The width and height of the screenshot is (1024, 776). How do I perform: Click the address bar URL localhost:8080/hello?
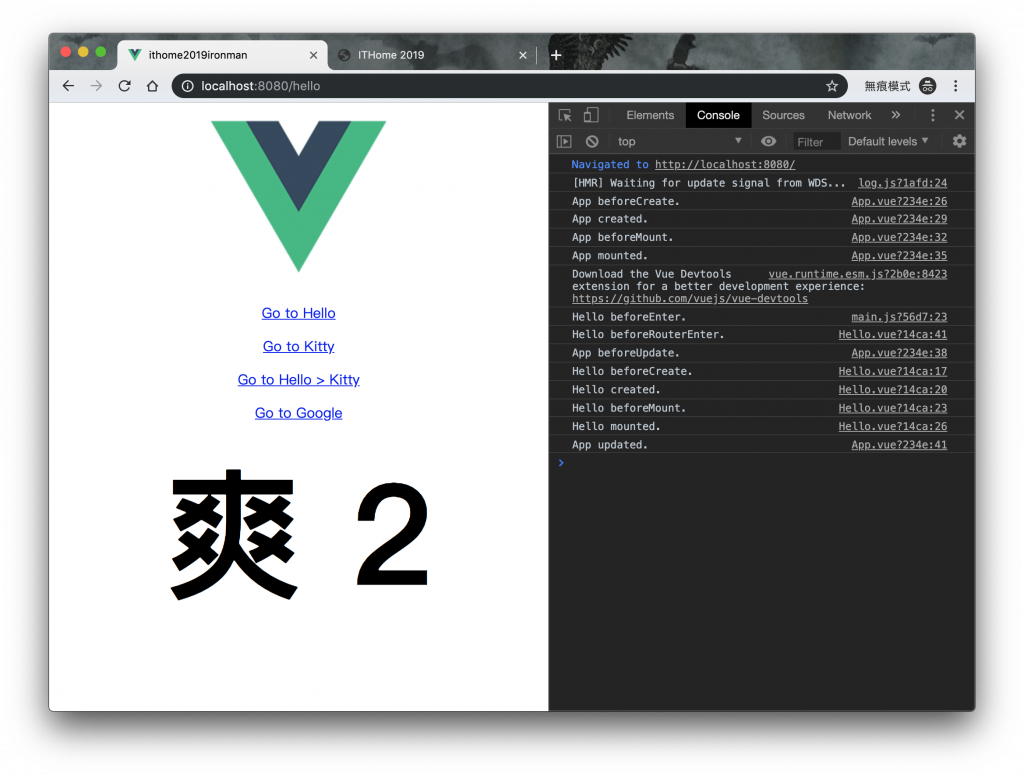261,86
